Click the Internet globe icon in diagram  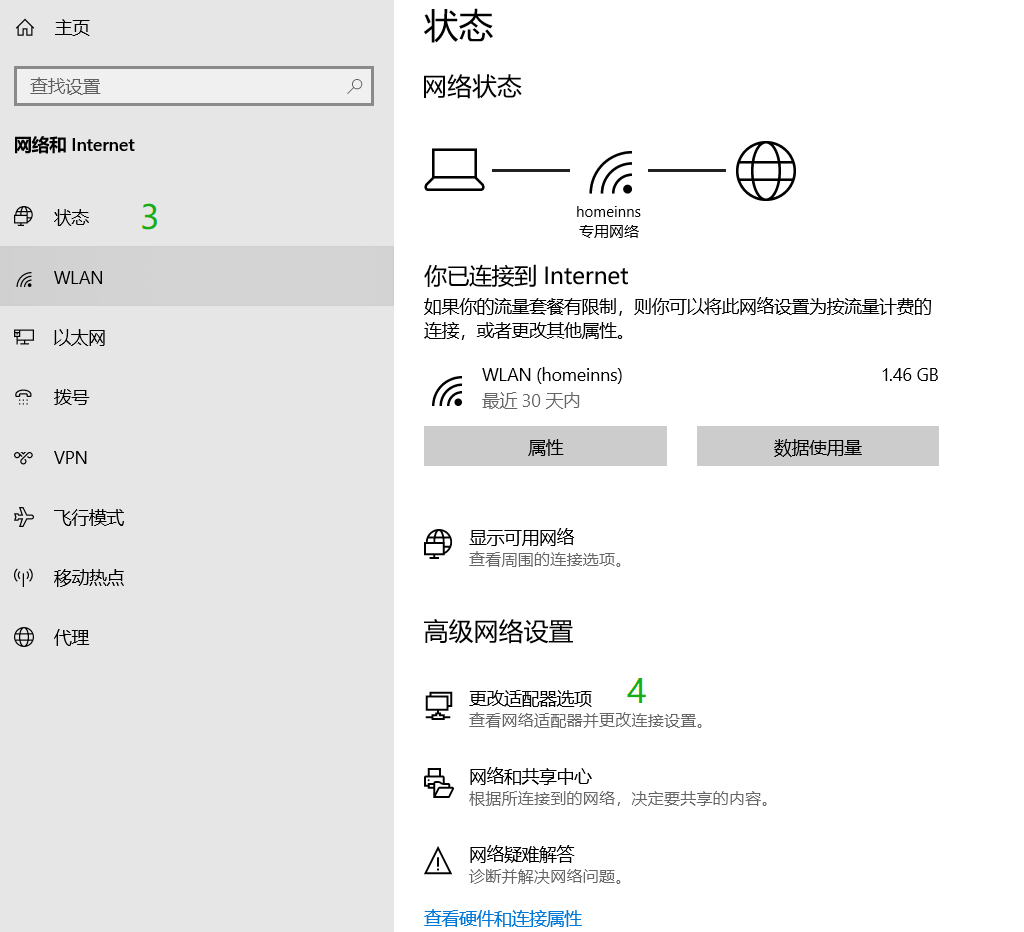click(x=765, y=170)
